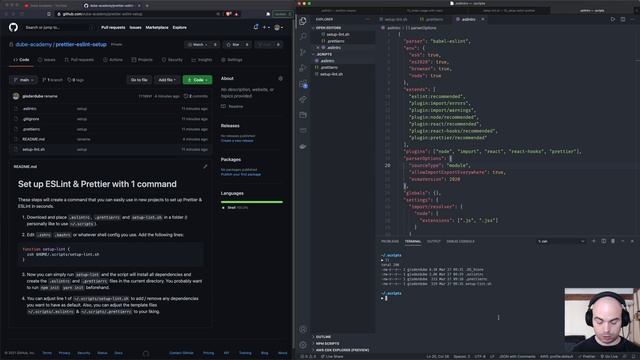
Task: Open Issues in GitHub top nav
Action: pyautogui.click(x=135, y=27)
